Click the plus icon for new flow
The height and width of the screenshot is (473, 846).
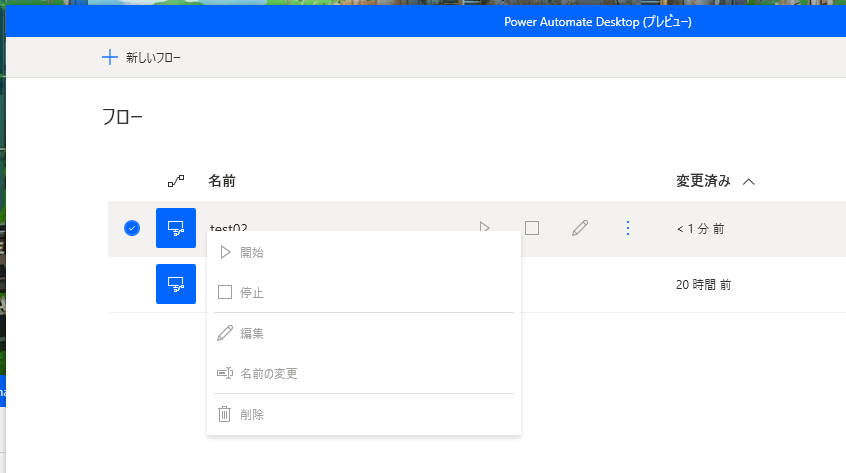pyautogui.click(x=110, y=57)
